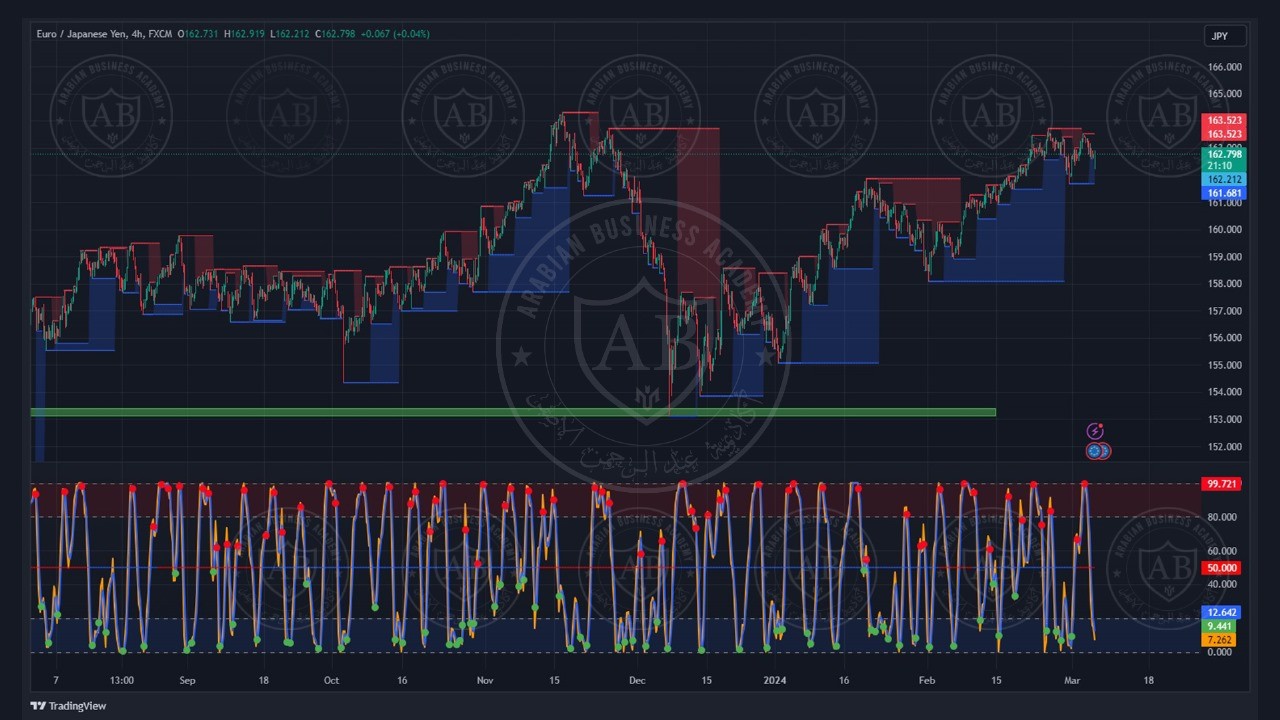Click the 159.000 price axis label
1280x720 pixels.
tap(1224, 257)
